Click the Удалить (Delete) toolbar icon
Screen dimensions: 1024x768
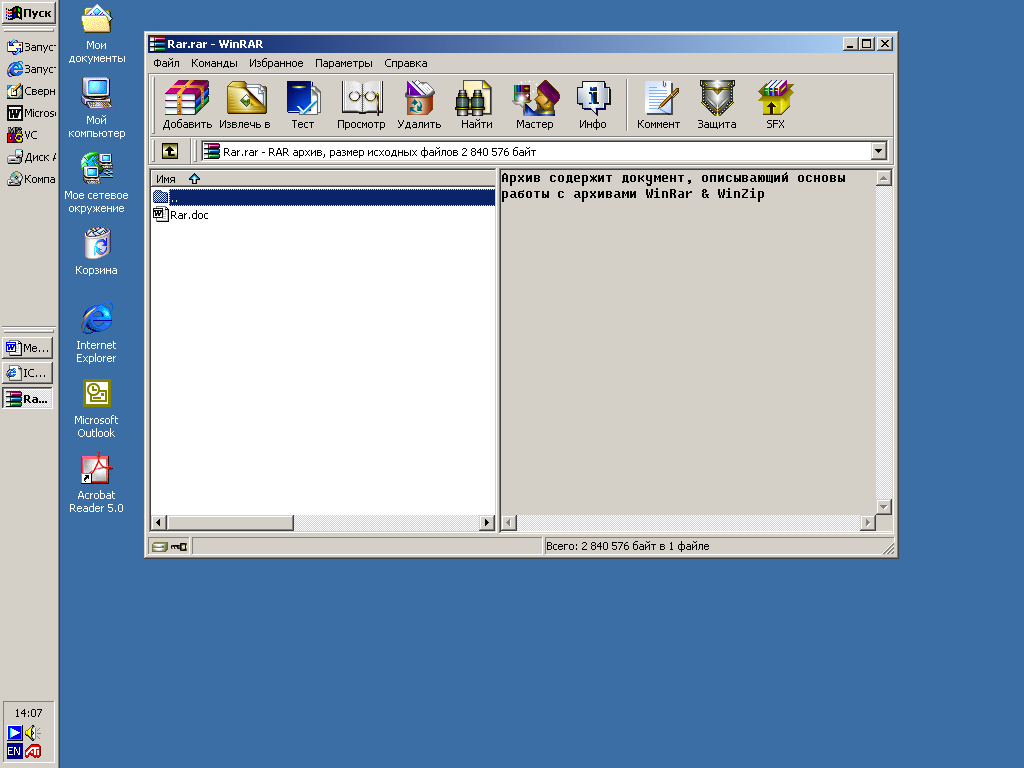click(419, 104)
